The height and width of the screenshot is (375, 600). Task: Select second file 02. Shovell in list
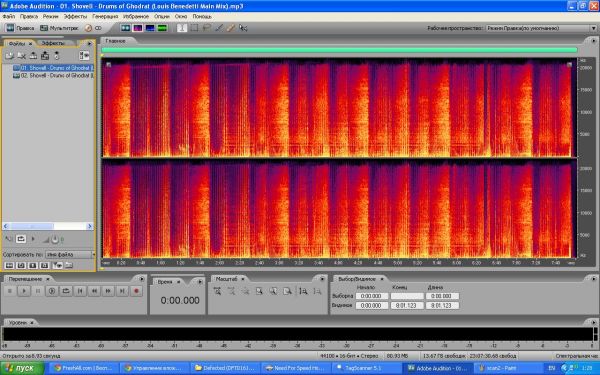pos(53,75)
